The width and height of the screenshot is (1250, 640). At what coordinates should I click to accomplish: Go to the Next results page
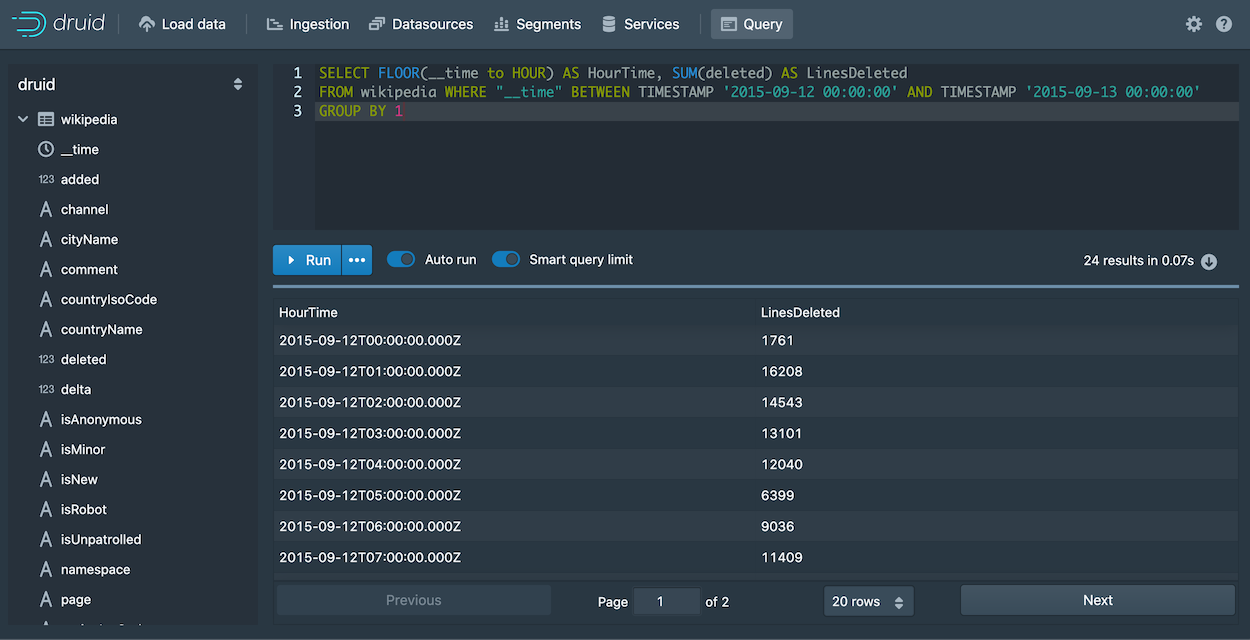tap(1098, 600)
